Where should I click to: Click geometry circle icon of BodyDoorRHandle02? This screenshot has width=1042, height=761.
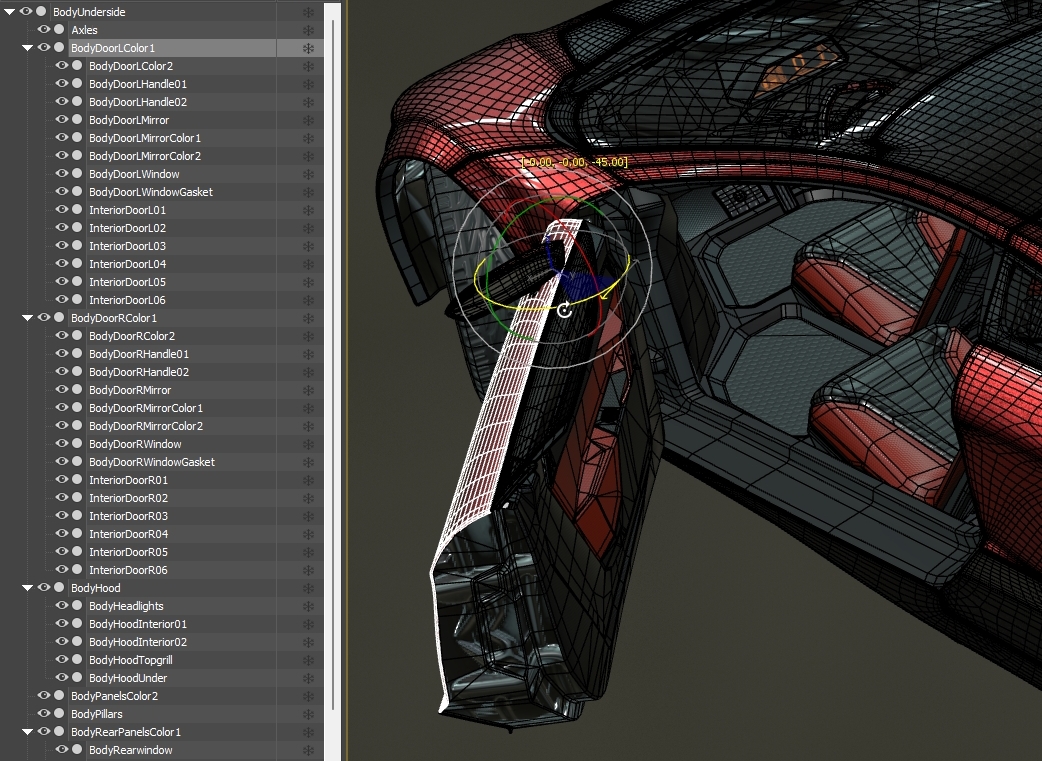coord(77,372)
